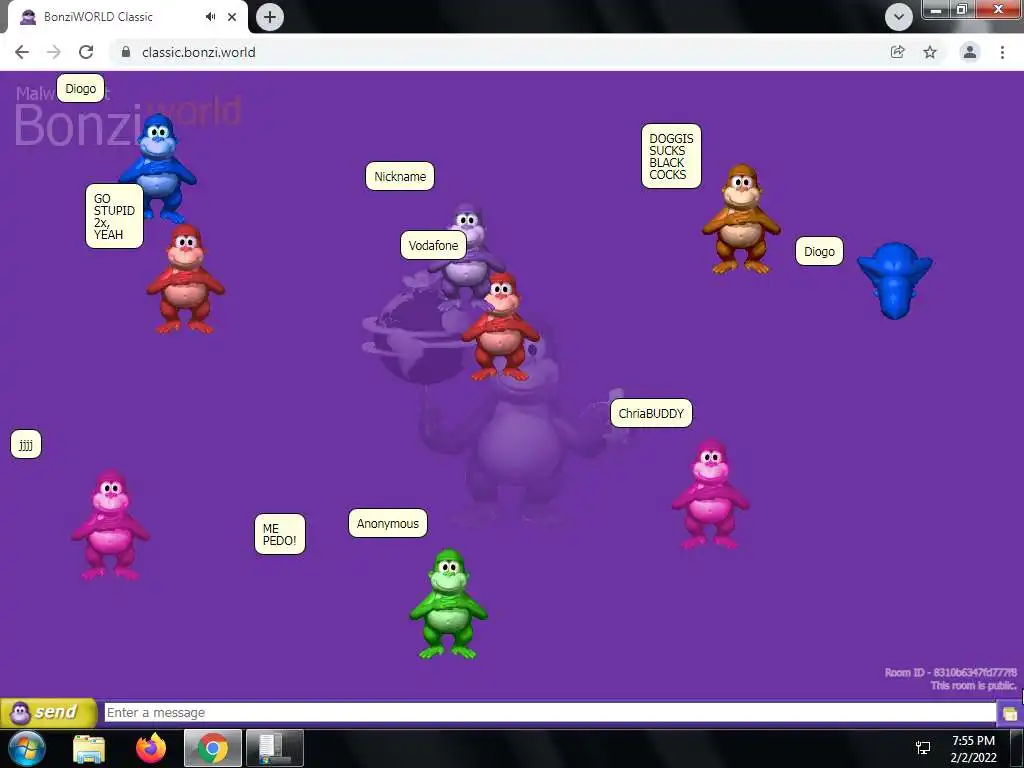1024x768 pixels.
Task: Launch Firefox from the taskbar
Action: (x=151, y=748)
